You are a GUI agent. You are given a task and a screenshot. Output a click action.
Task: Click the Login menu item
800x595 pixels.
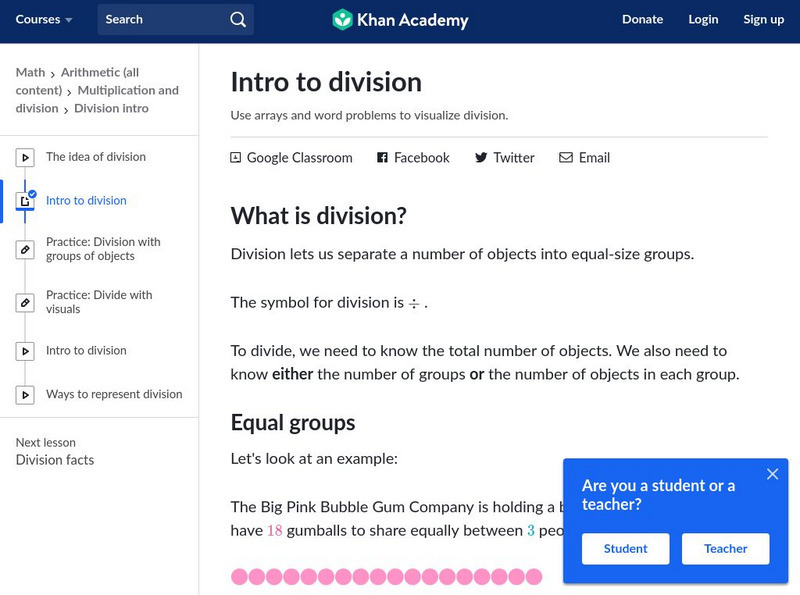pos(703,19)
